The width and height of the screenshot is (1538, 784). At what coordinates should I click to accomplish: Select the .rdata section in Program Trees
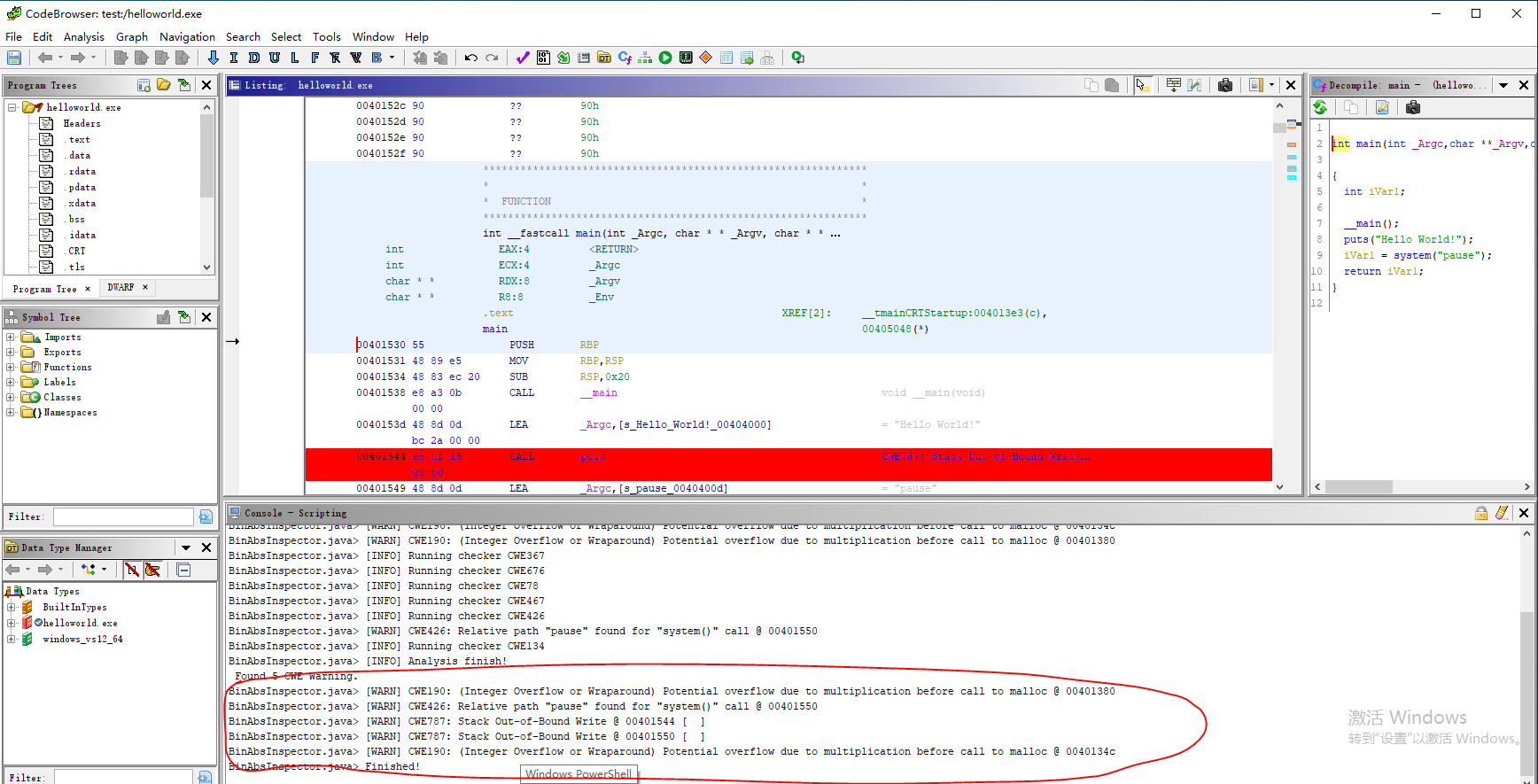pyautogui.click(x=80, y=172)
